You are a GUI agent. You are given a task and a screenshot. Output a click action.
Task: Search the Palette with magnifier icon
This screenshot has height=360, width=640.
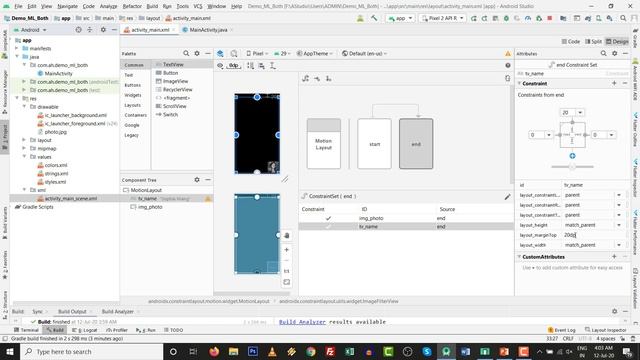186,53
